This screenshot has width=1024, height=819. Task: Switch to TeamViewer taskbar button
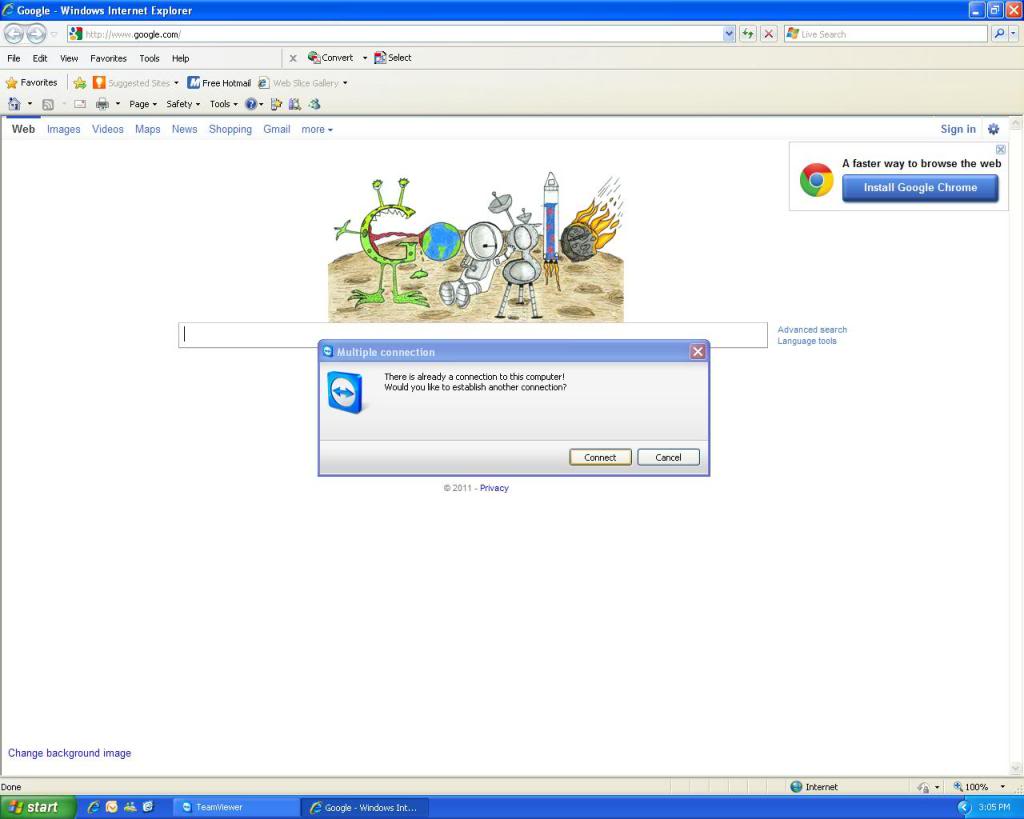[236, 808]
